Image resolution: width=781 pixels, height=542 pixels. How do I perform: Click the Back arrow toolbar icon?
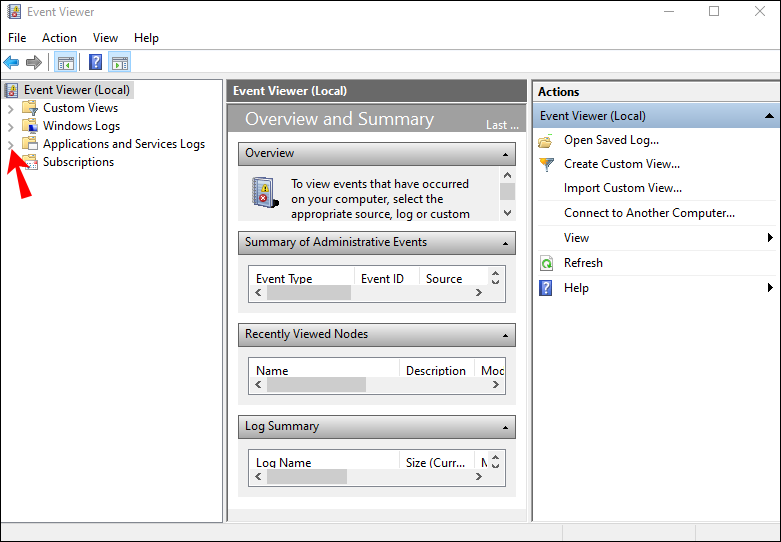pyautogui.click(x=12, y=63)
